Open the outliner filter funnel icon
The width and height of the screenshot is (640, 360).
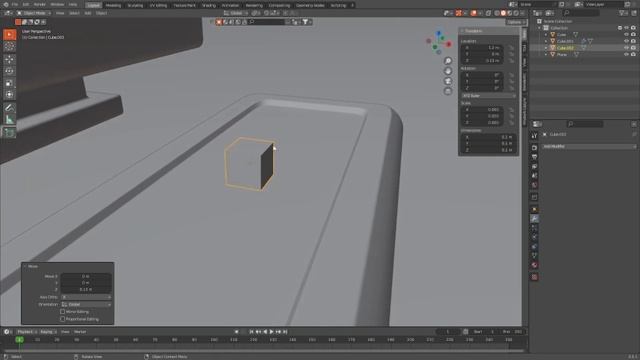[623, 13]
